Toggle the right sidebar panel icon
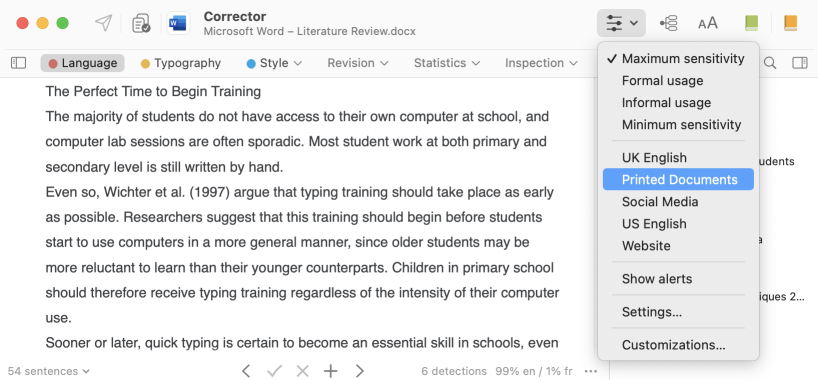This screenshot has width=818, height=380. tap(799, 63)
